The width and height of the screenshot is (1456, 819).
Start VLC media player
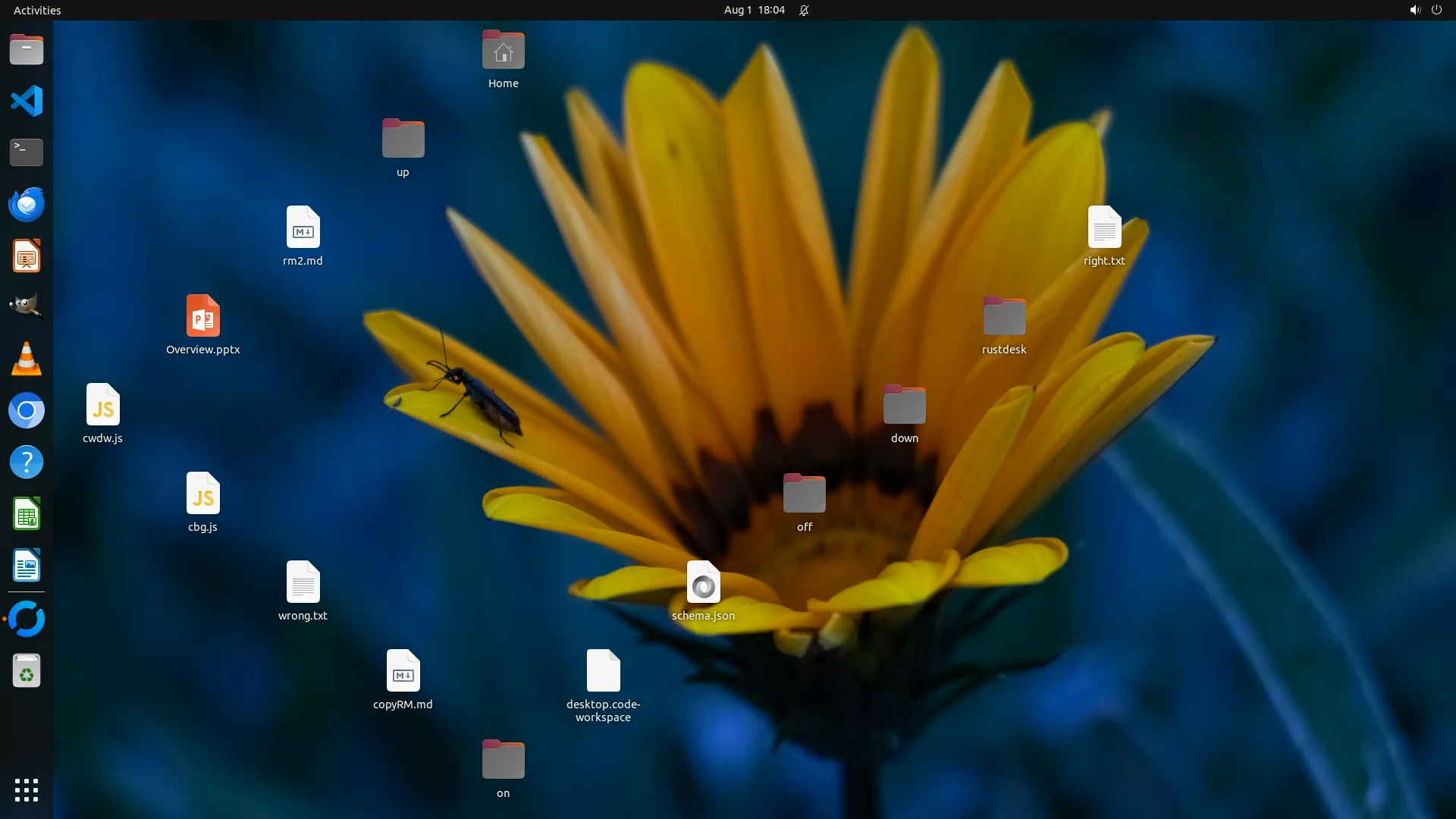[x=27, y=359]
